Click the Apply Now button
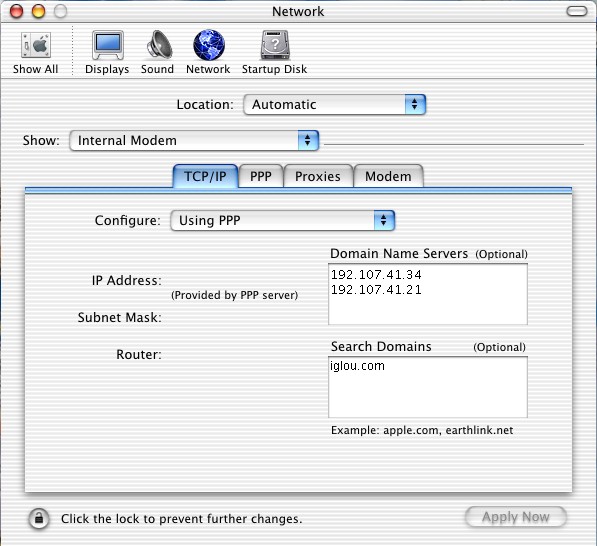Viewport: 597px width, 546px height. pyautogui.click(x=516, y=517)
